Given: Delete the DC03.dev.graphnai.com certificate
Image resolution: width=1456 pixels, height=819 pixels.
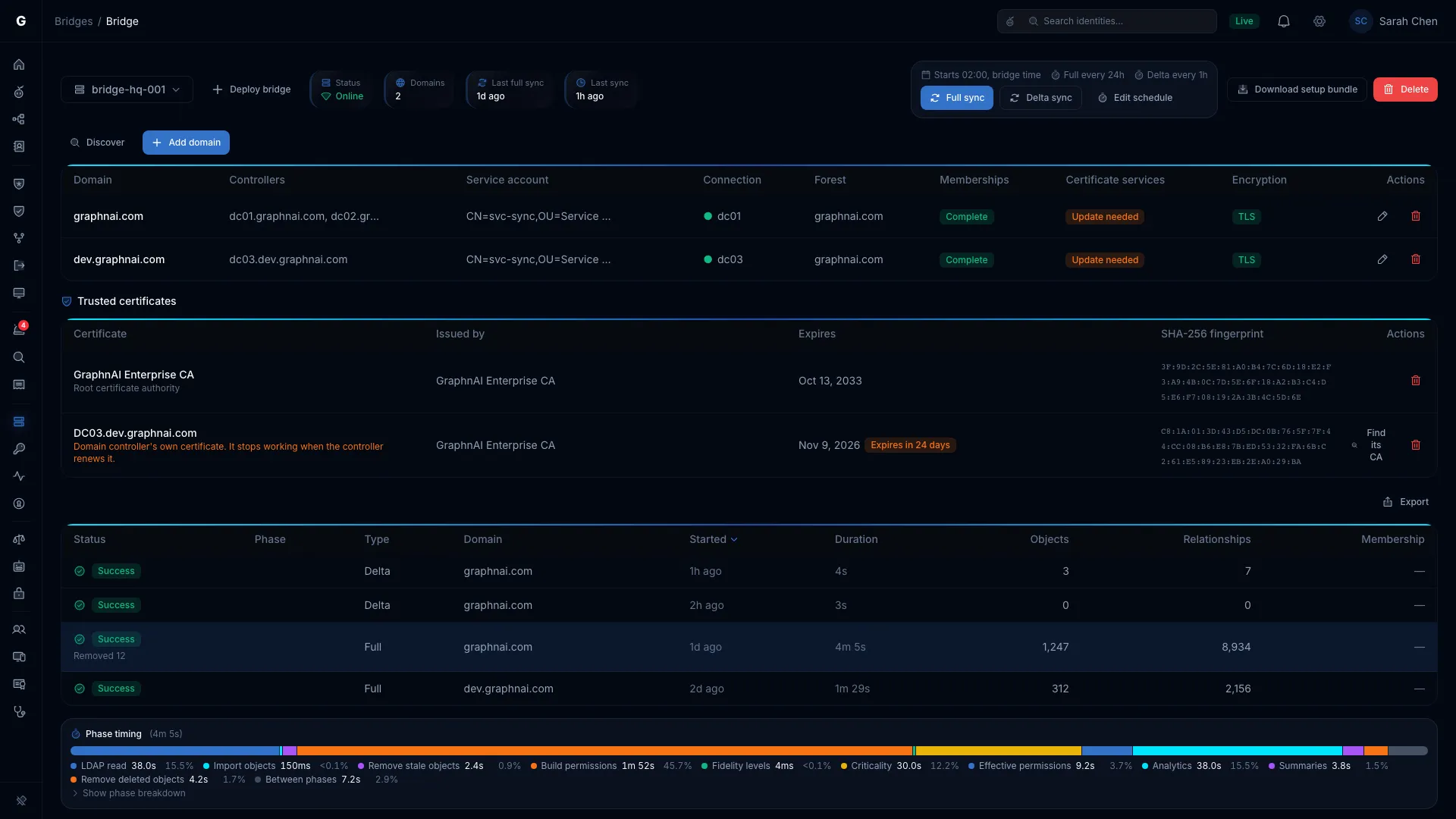Looking at the screenshot, I should click(1416, 445).
